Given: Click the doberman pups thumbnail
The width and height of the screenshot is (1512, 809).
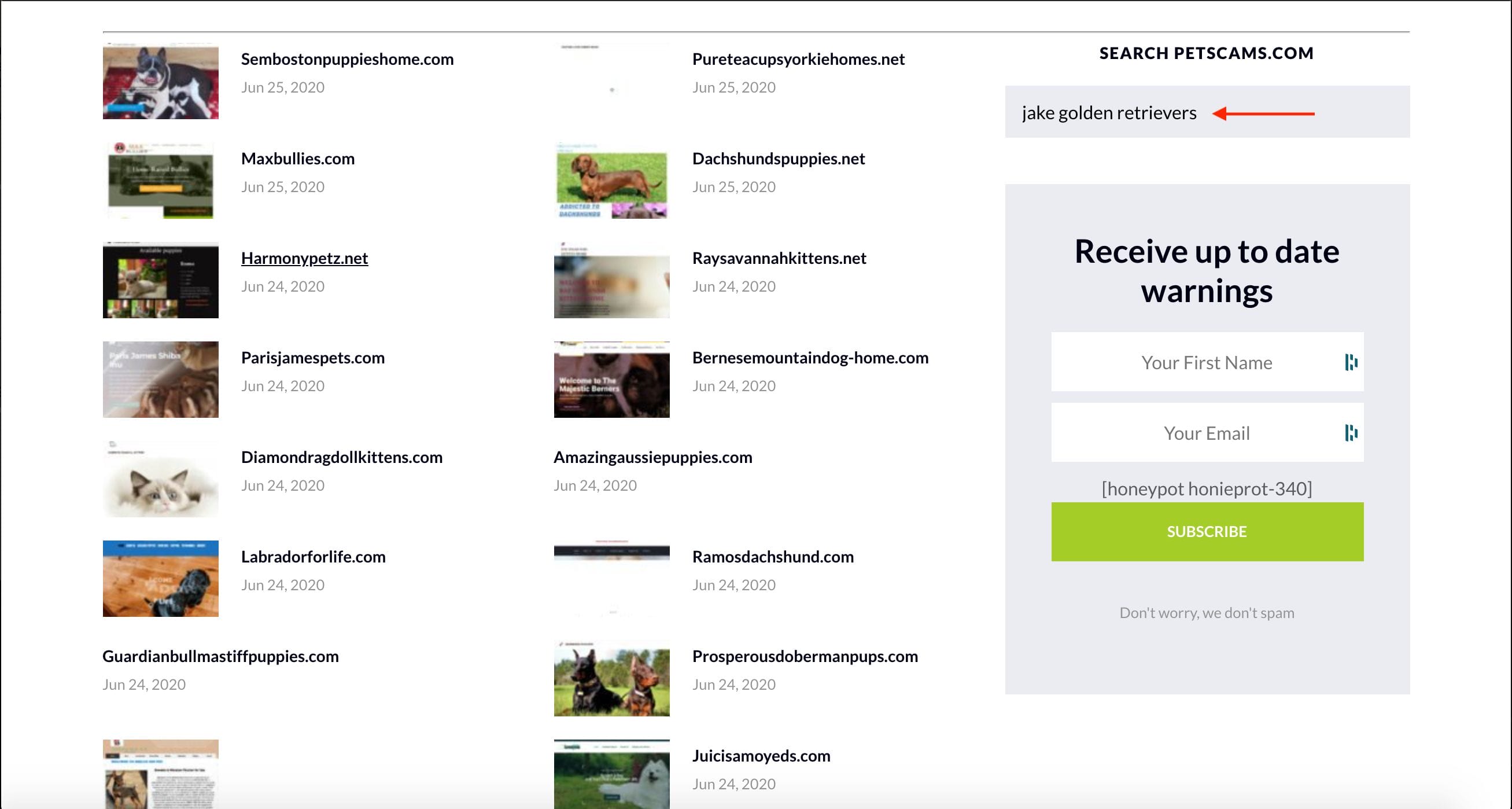Looking at the screenshot, I should 611,678.
